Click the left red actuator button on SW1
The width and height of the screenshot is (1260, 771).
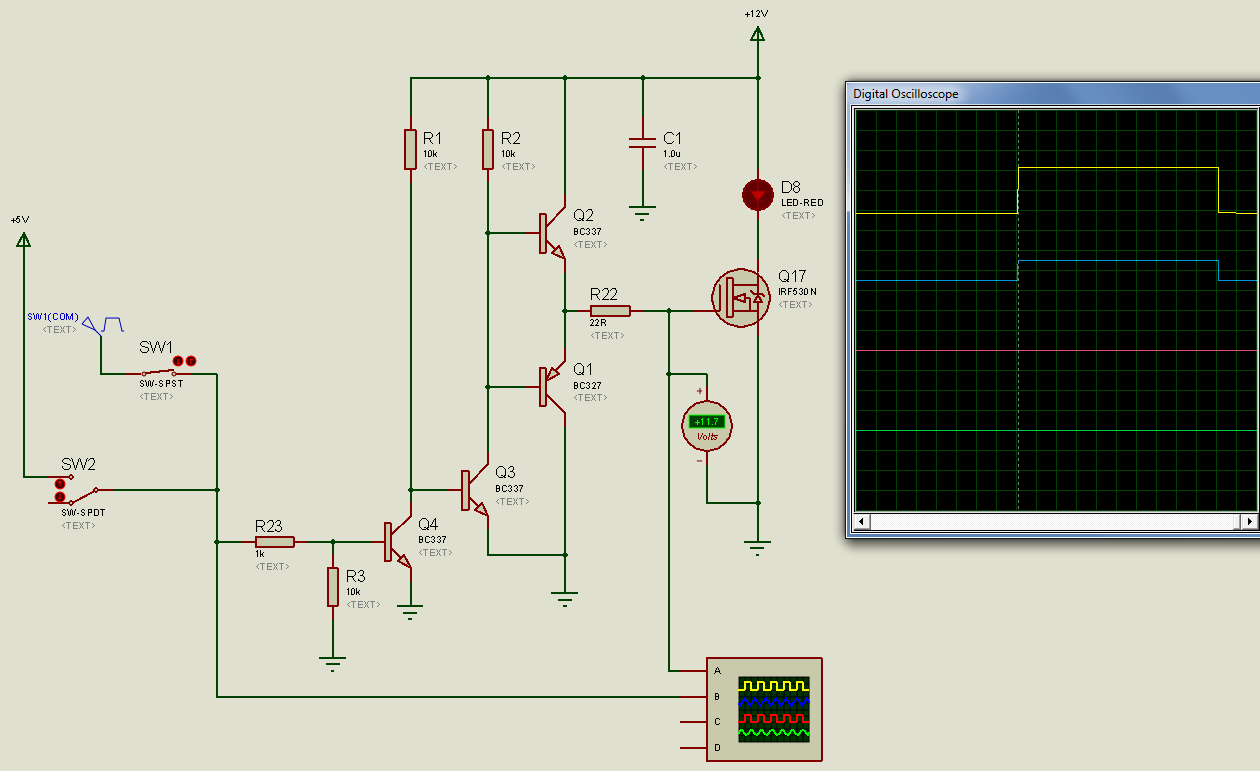tap(178, 361)
